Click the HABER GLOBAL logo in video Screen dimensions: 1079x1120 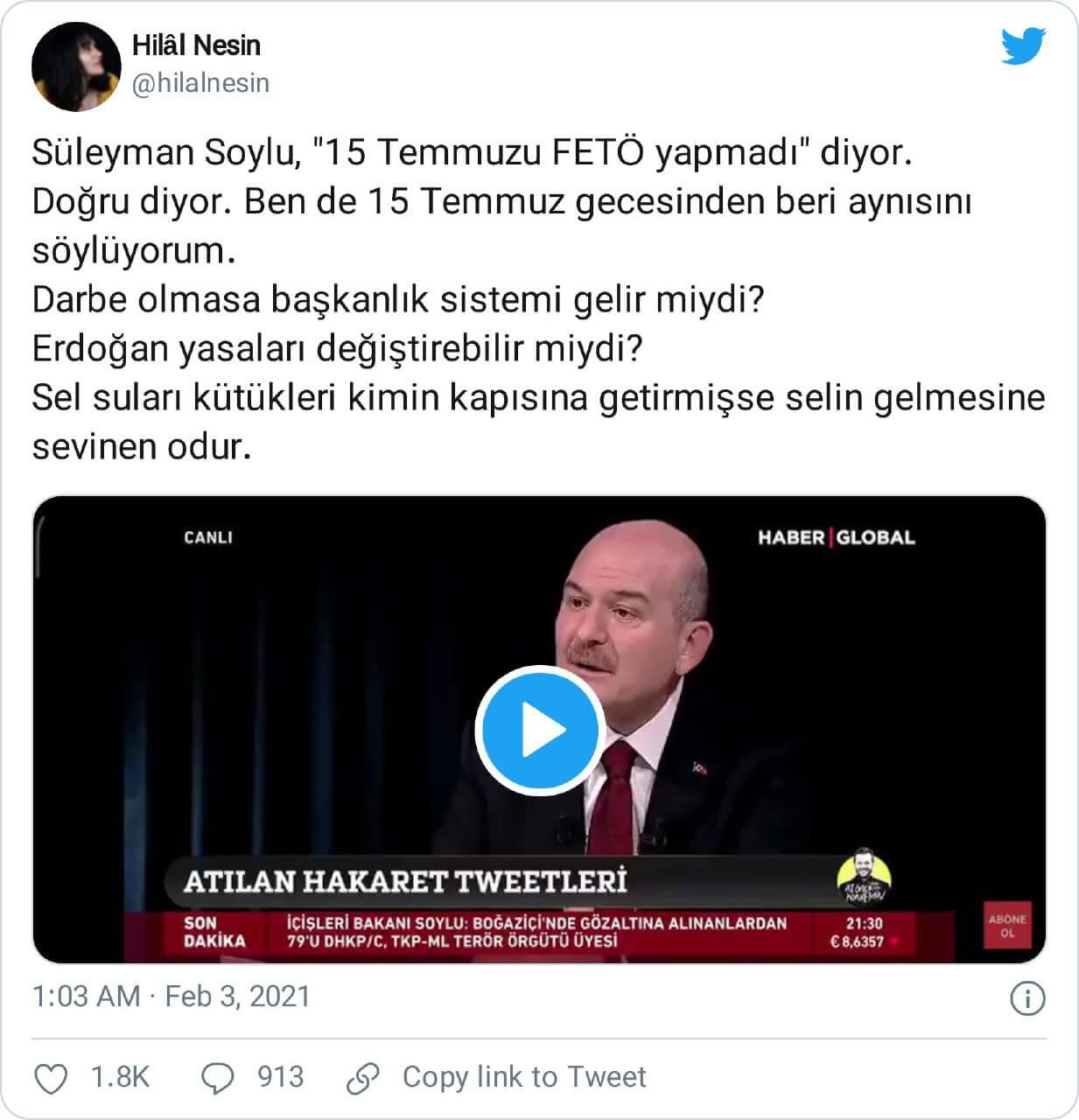click(836, 537)
